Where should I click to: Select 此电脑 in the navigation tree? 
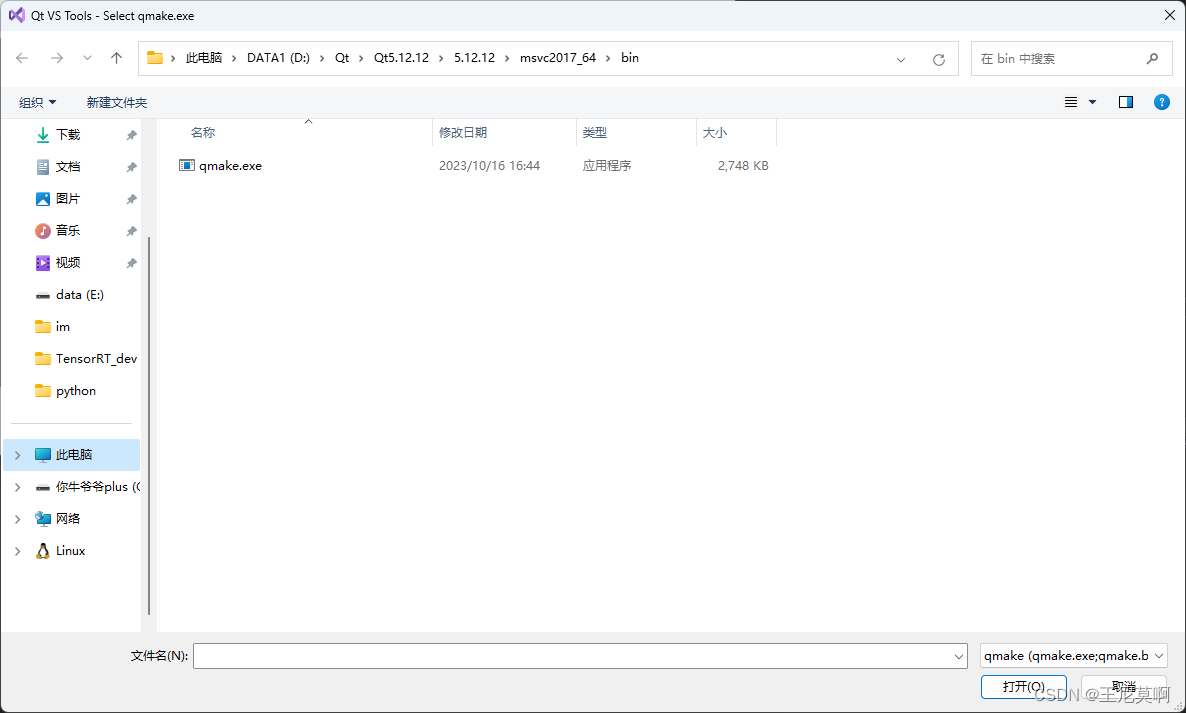[73, 454]
